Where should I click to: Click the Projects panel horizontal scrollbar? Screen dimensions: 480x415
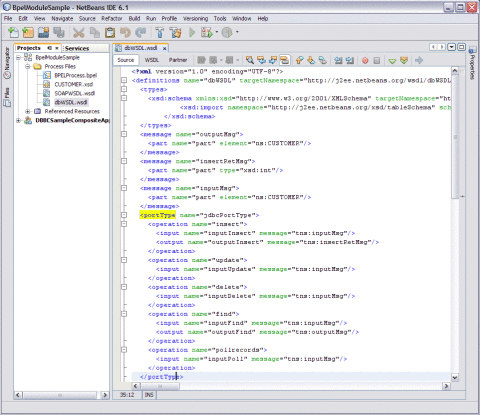pyautogui.click(x=60, y=395)
